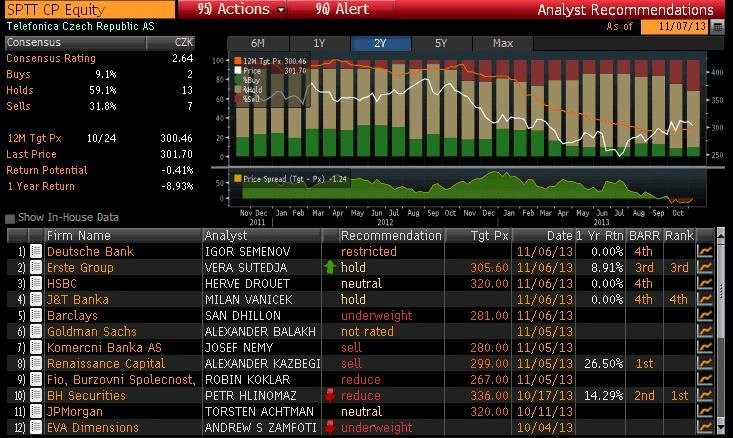Select the 2Y chart range tab
Screen dimensions: 733x438
point(380,43)
